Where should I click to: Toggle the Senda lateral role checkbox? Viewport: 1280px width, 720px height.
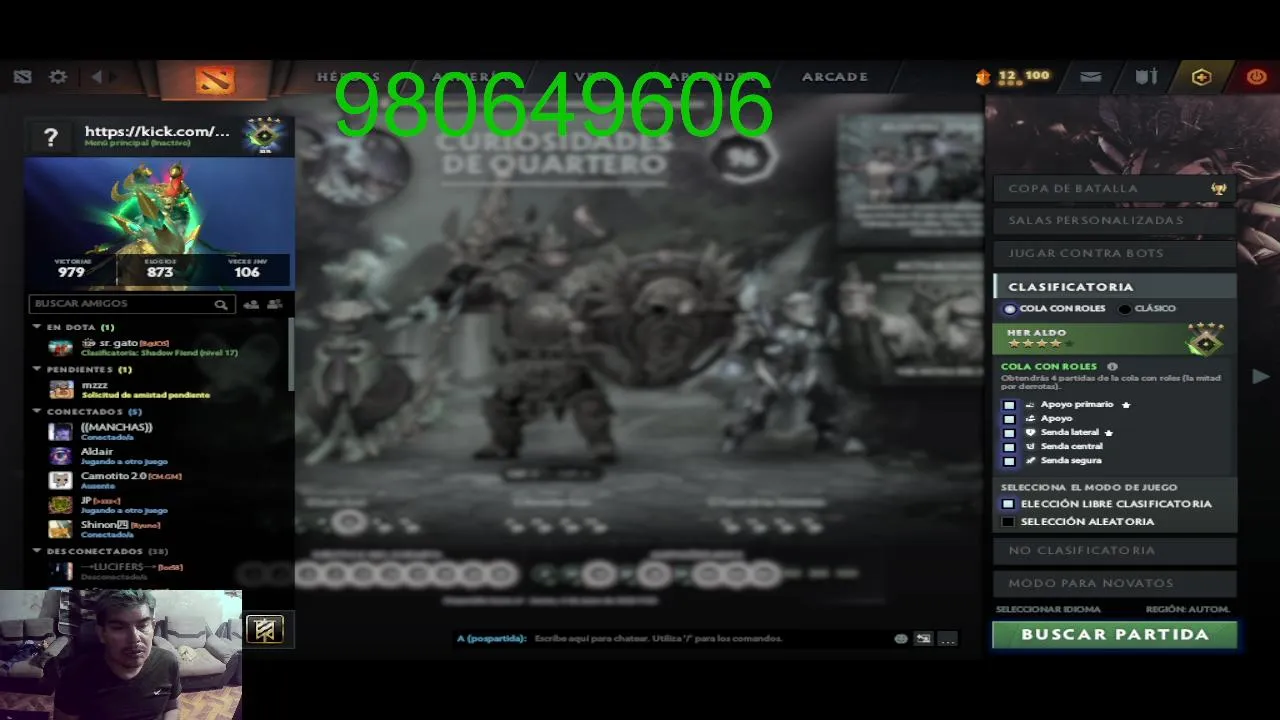1009,433
